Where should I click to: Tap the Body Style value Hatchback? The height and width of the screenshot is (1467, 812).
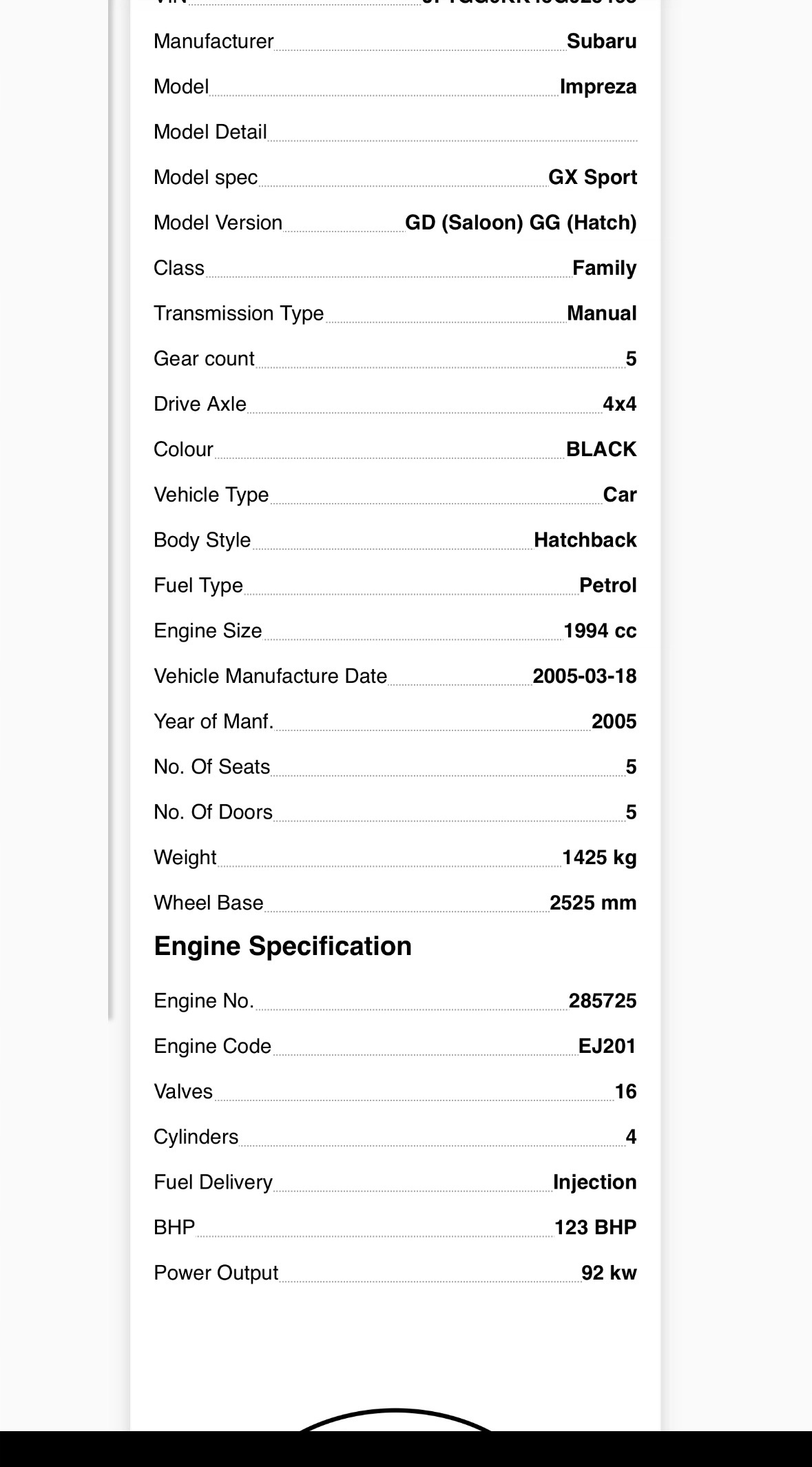(x=585, y=540)
